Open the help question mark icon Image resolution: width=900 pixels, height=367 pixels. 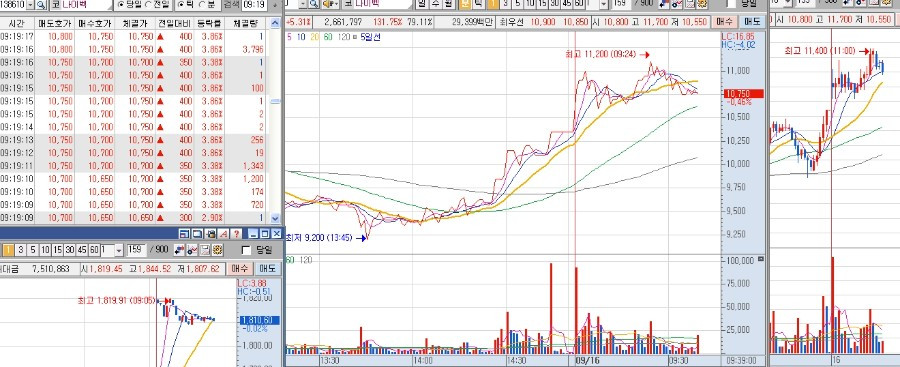[236, 234]
